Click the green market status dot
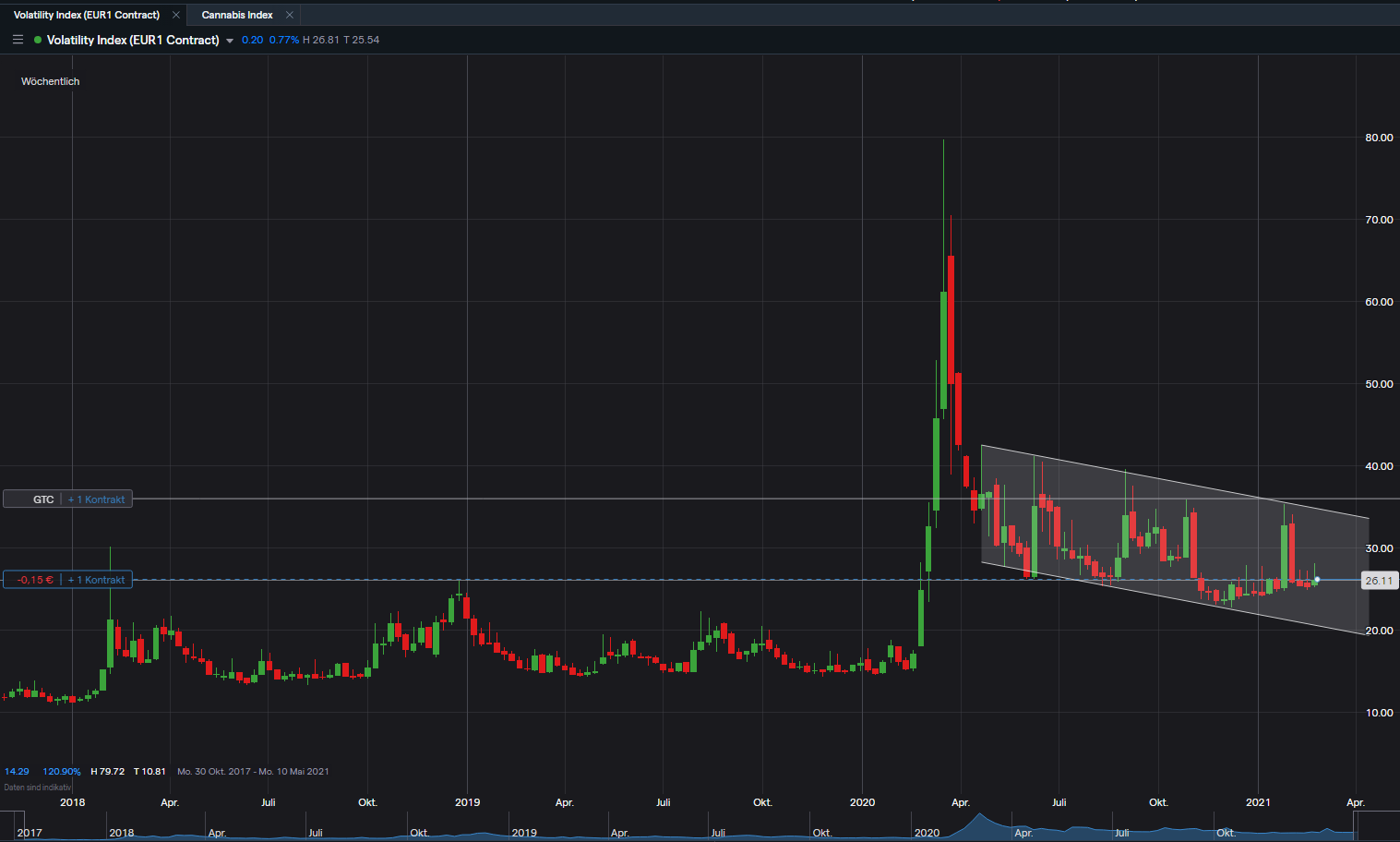 click(38, 40)
